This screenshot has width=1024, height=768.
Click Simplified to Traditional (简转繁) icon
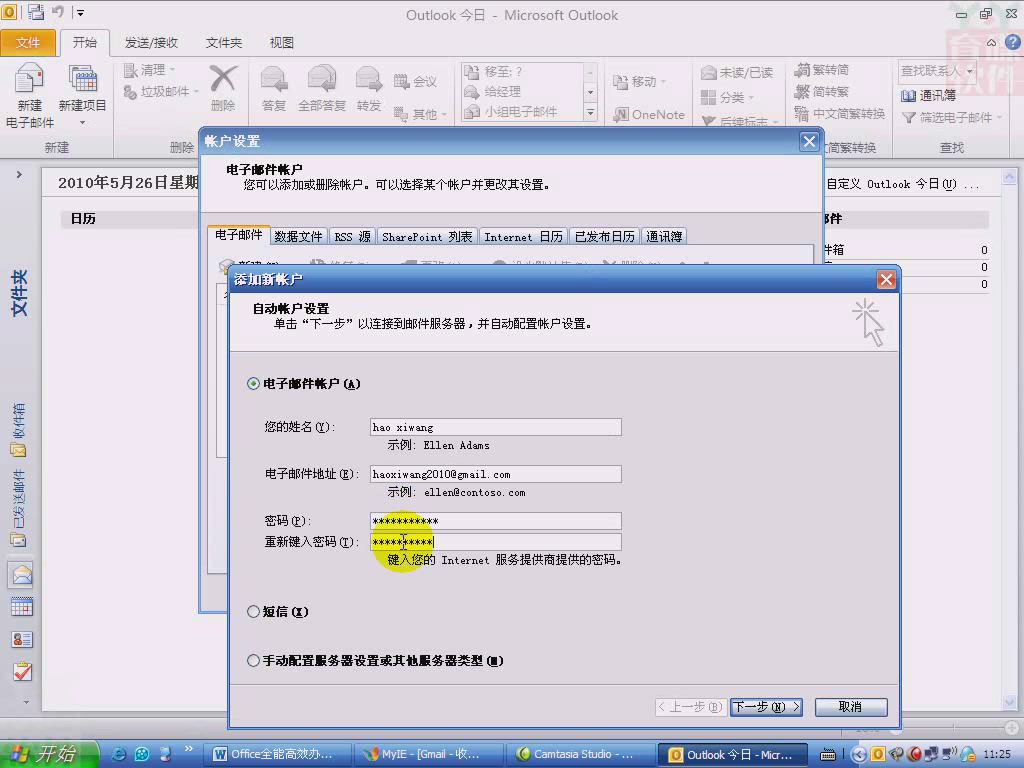click(822, 91)
